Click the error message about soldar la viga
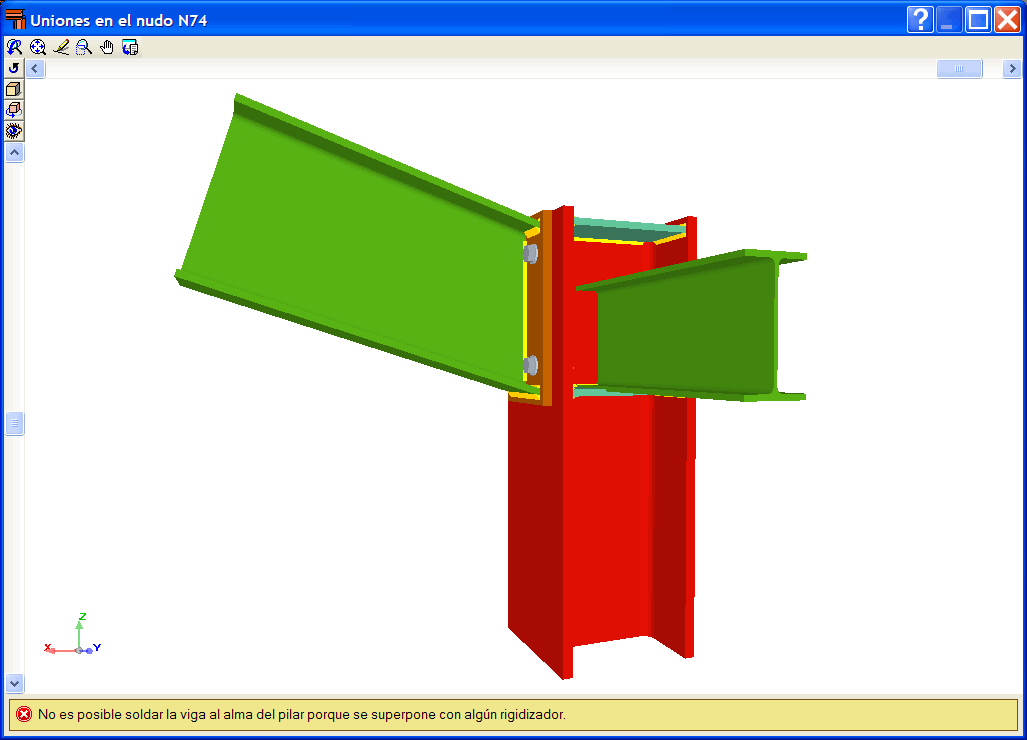Screen dimensions: 1027x740 click(302, 714)
